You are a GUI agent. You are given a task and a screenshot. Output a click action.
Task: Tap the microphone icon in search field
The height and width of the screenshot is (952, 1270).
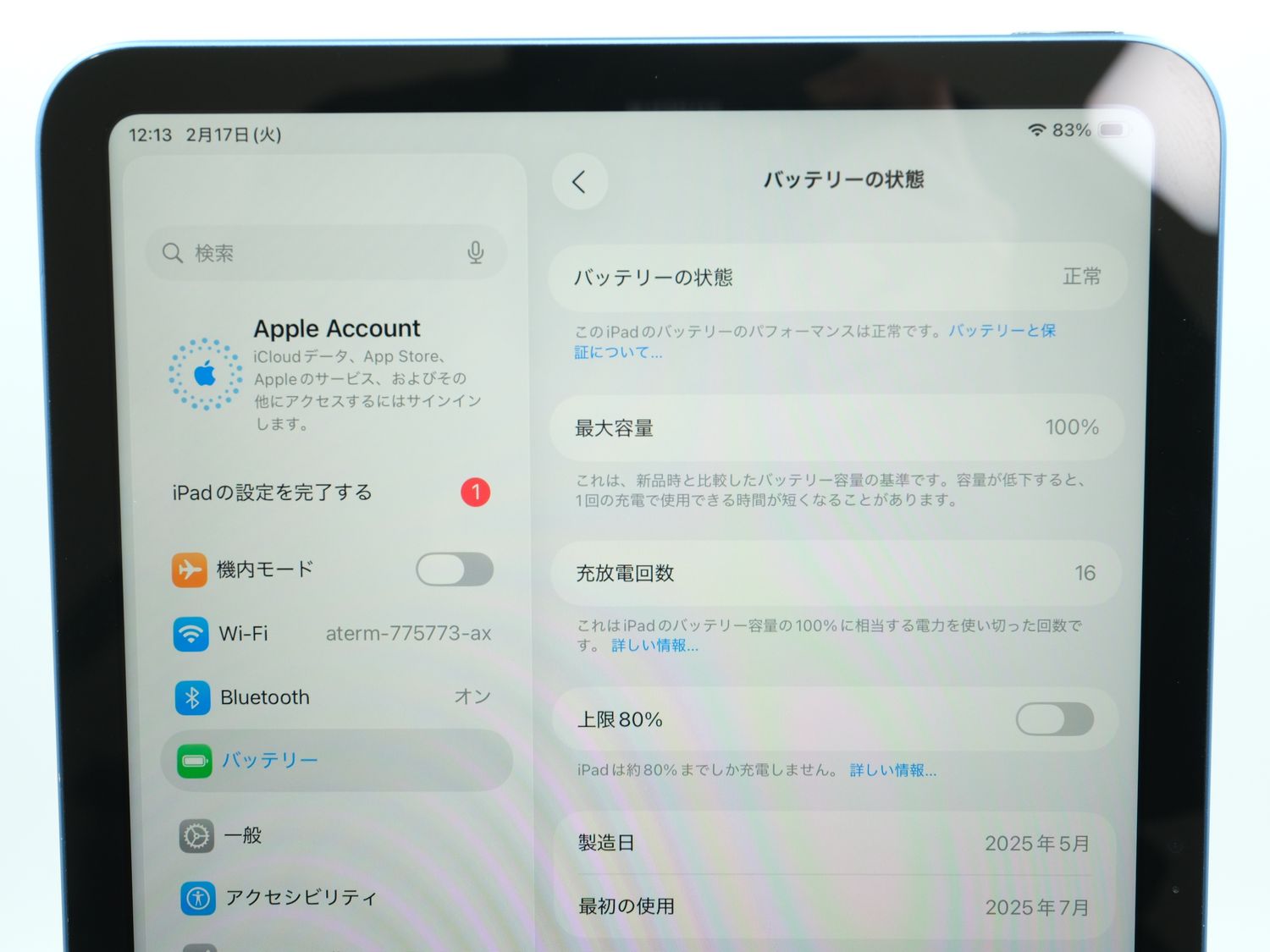pos(476,252)
